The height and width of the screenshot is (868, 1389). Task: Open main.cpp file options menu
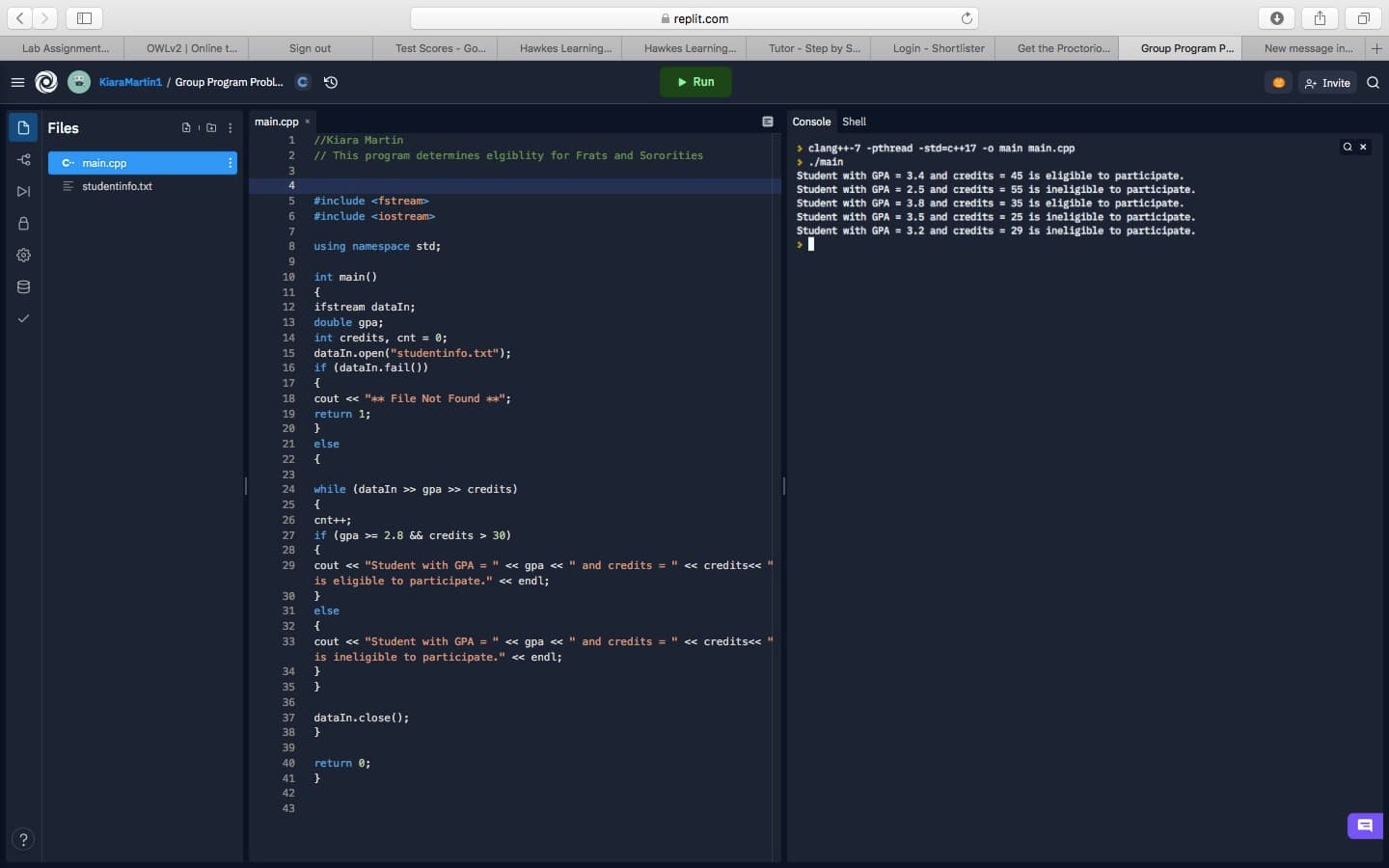[x=230, y=164]
